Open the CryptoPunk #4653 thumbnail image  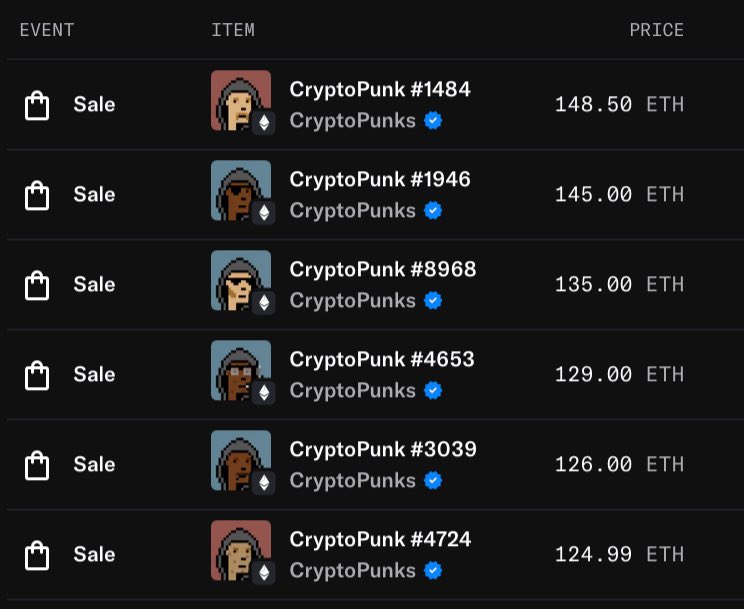tap(241, 370)
